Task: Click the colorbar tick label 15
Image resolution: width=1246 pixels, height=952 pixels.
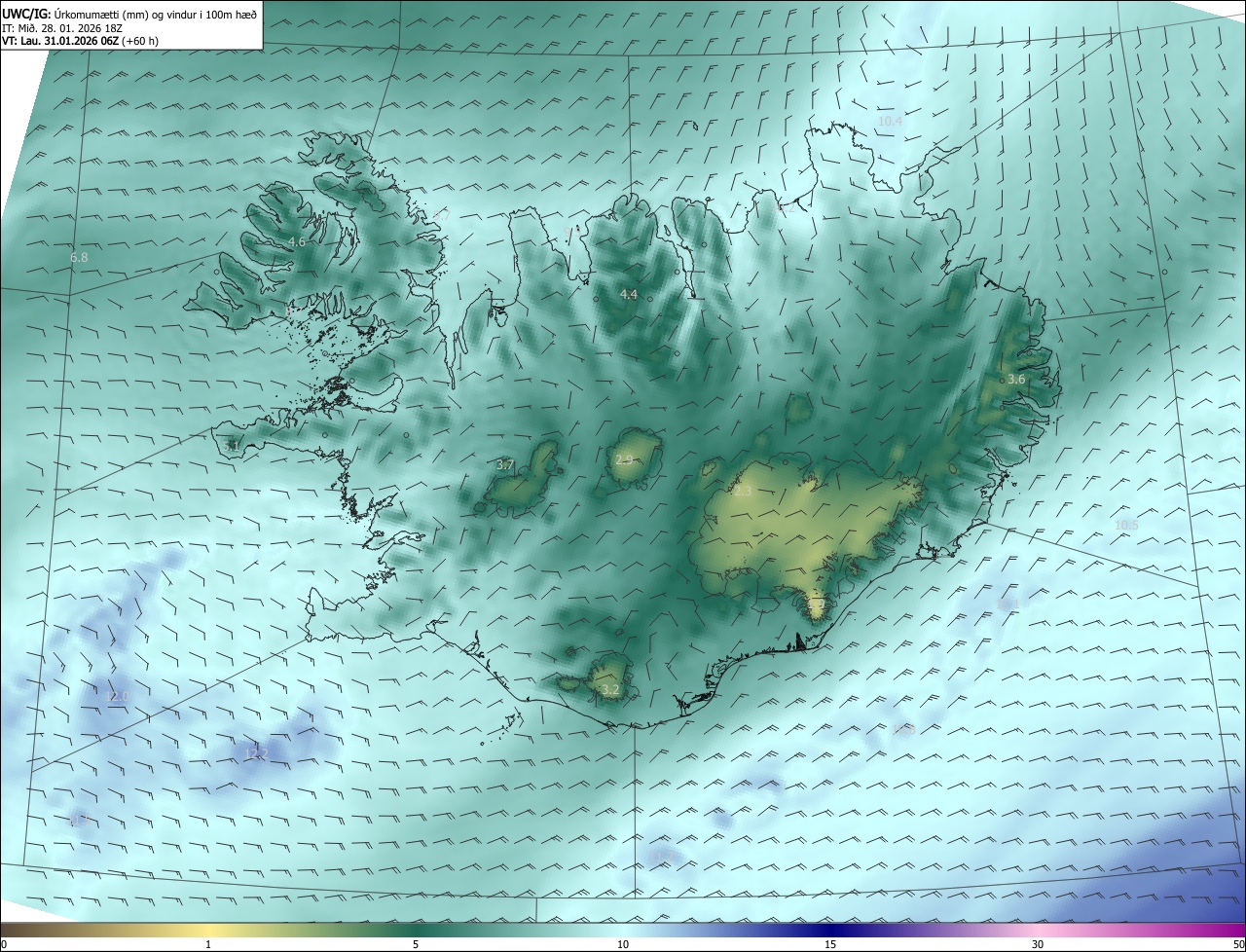Action: (830, 944)
